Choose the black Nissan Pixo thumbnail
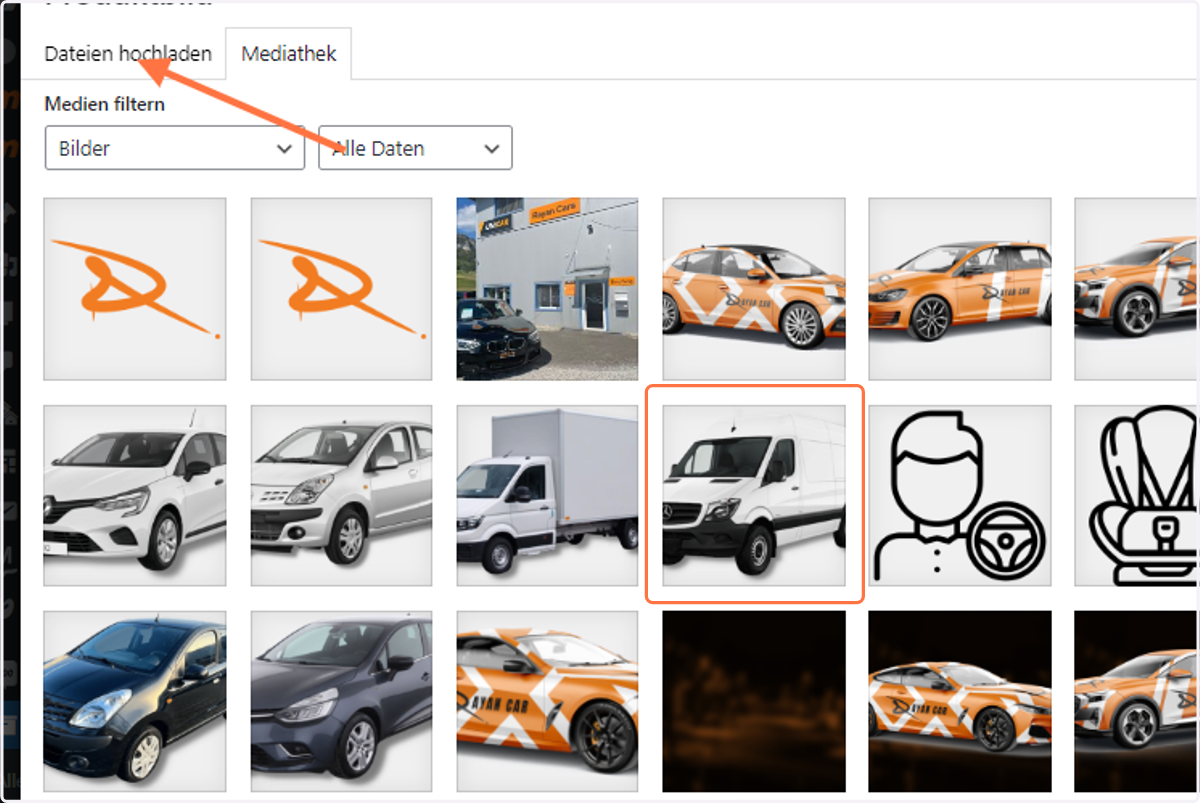This screenshot has height=803, width=1200. pos(135,701)
